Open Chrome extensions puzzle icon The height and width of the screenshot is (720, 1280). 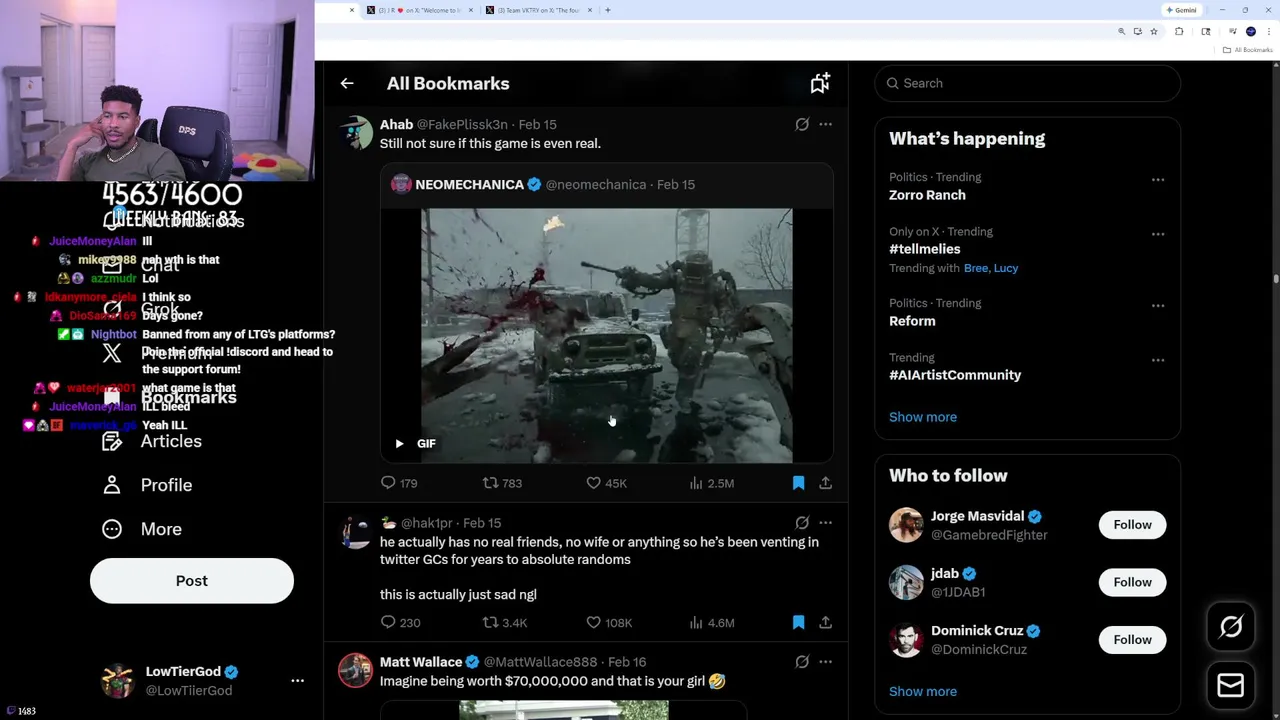pyautogui.click(x=1179, y=32)
